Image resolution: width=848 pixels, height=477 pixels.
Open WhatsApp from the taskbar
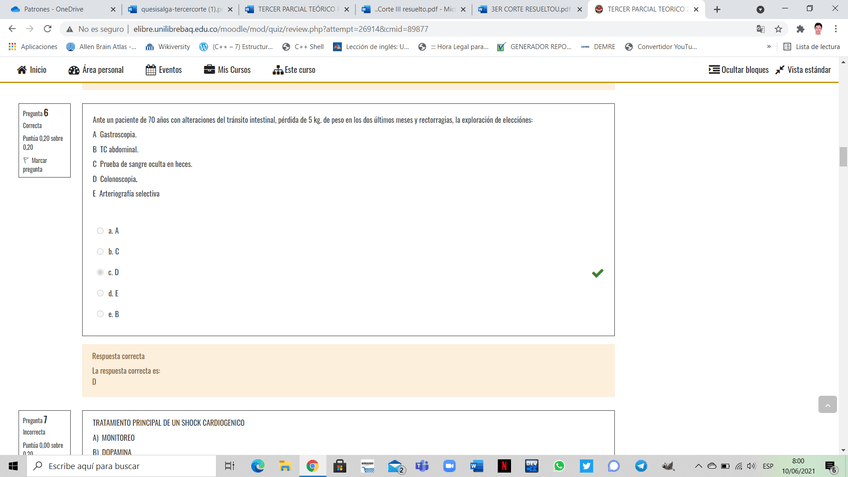[x=559, y=466]
